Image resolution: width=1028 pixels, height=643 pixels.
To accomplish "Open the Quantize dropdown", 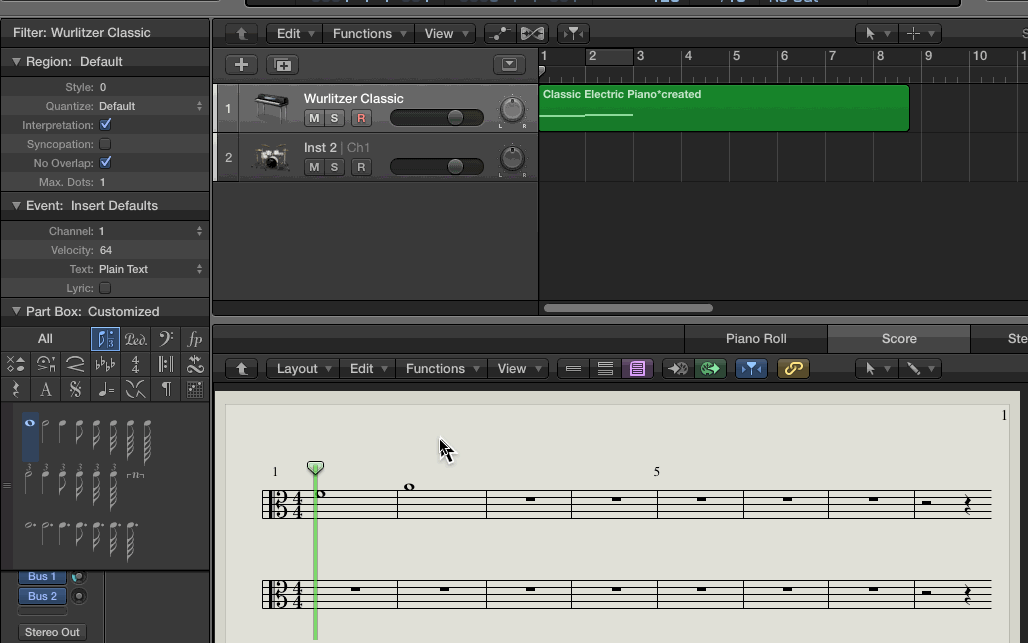I will (150, 106).
